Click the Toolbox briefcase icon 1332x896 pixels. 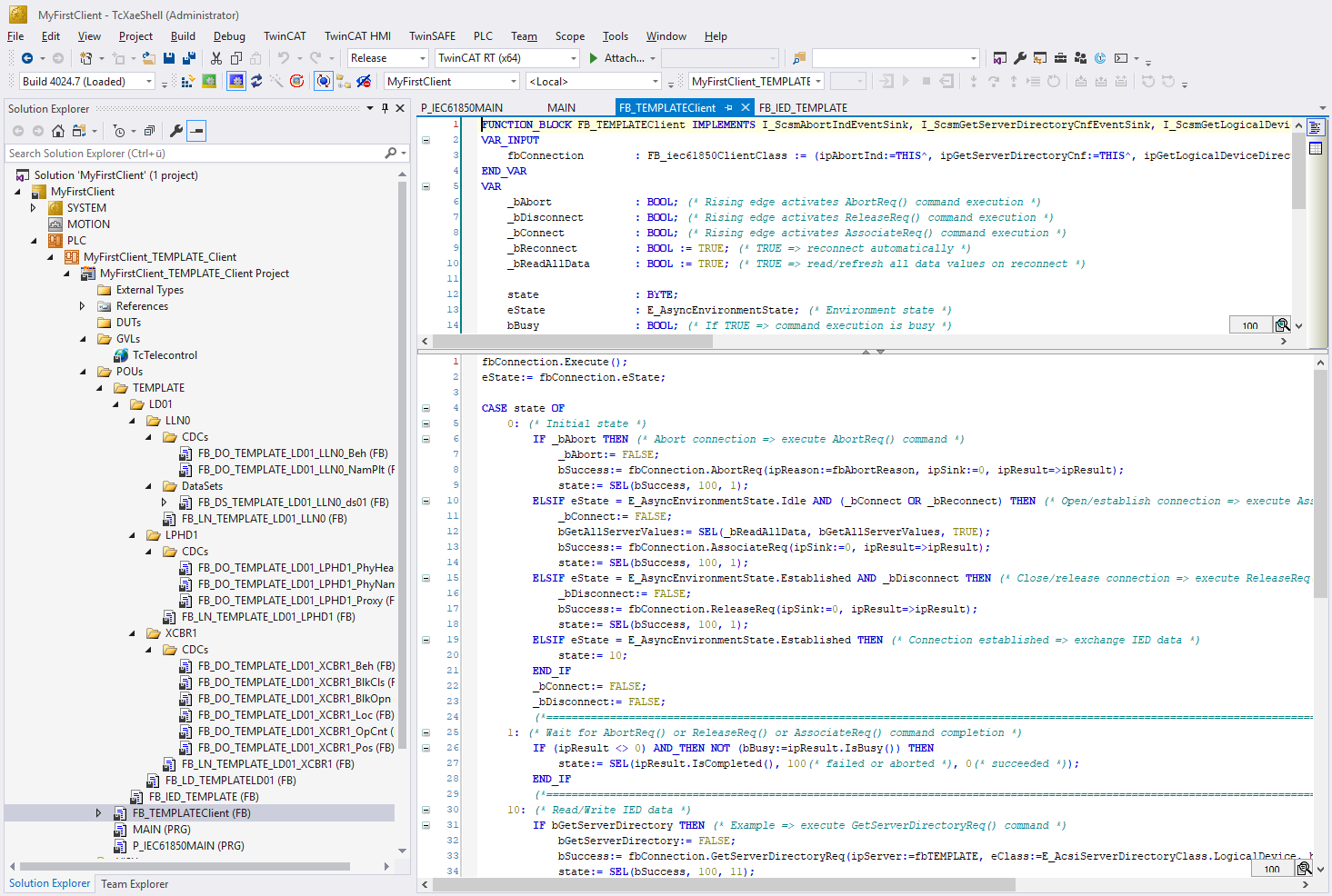point(1060,58)
